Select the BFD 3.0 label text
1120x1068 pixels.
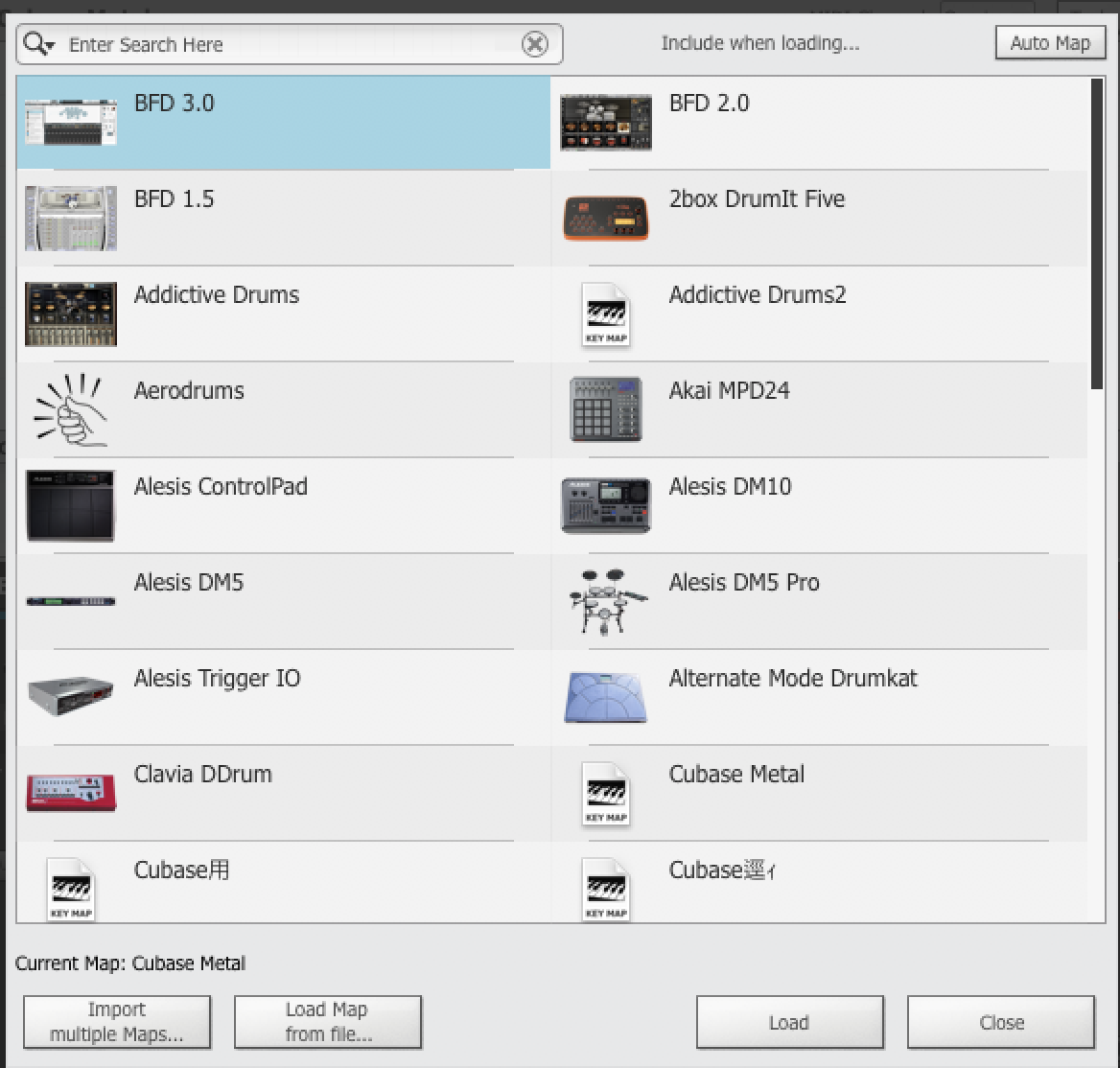point(175,103)
